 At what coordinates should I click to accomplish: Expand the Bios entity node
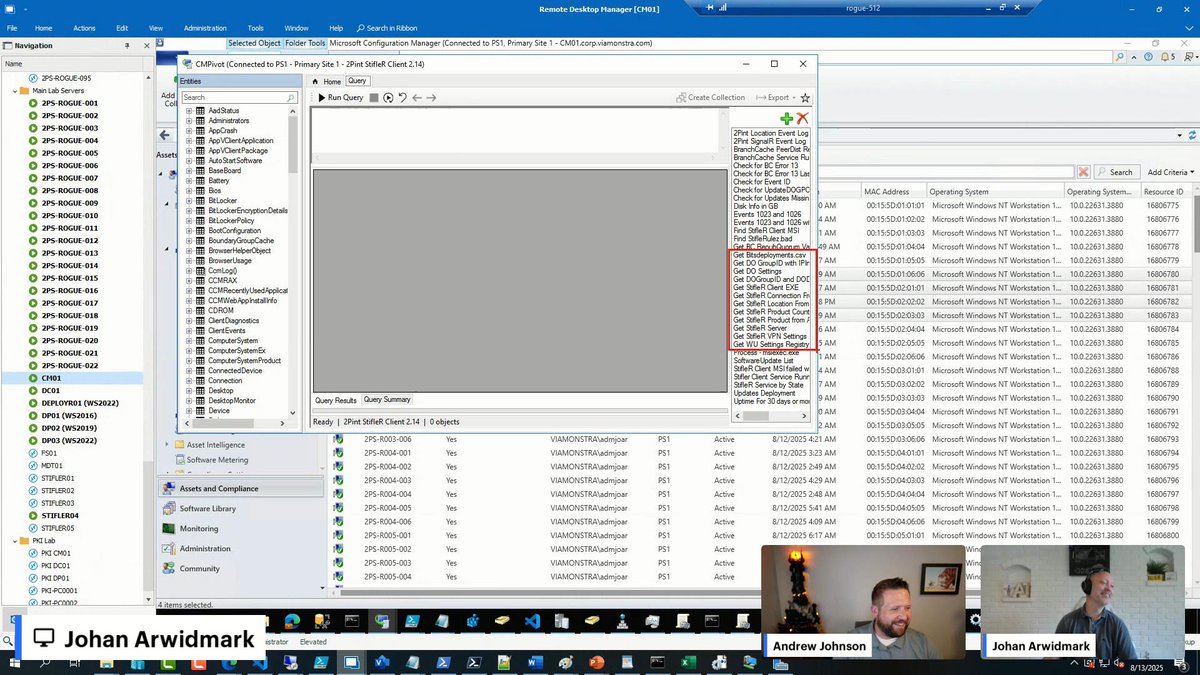189,191
